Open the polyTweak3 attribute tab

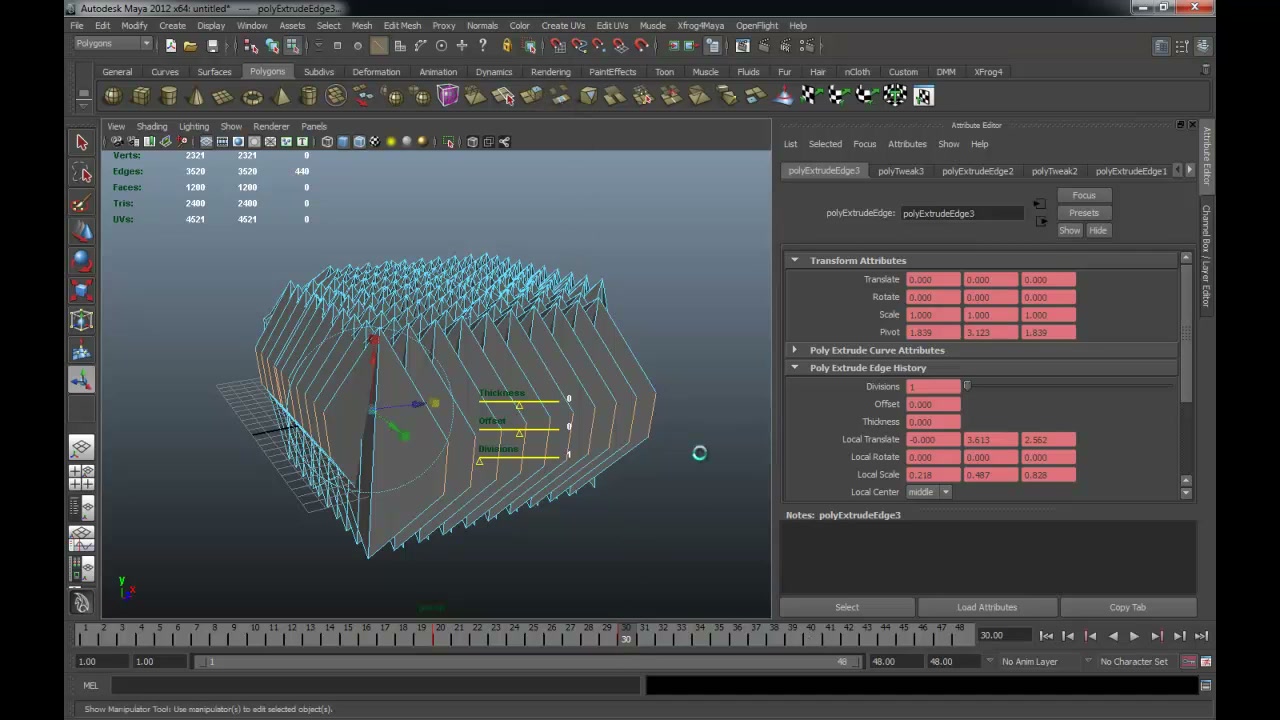click(901, 171)
